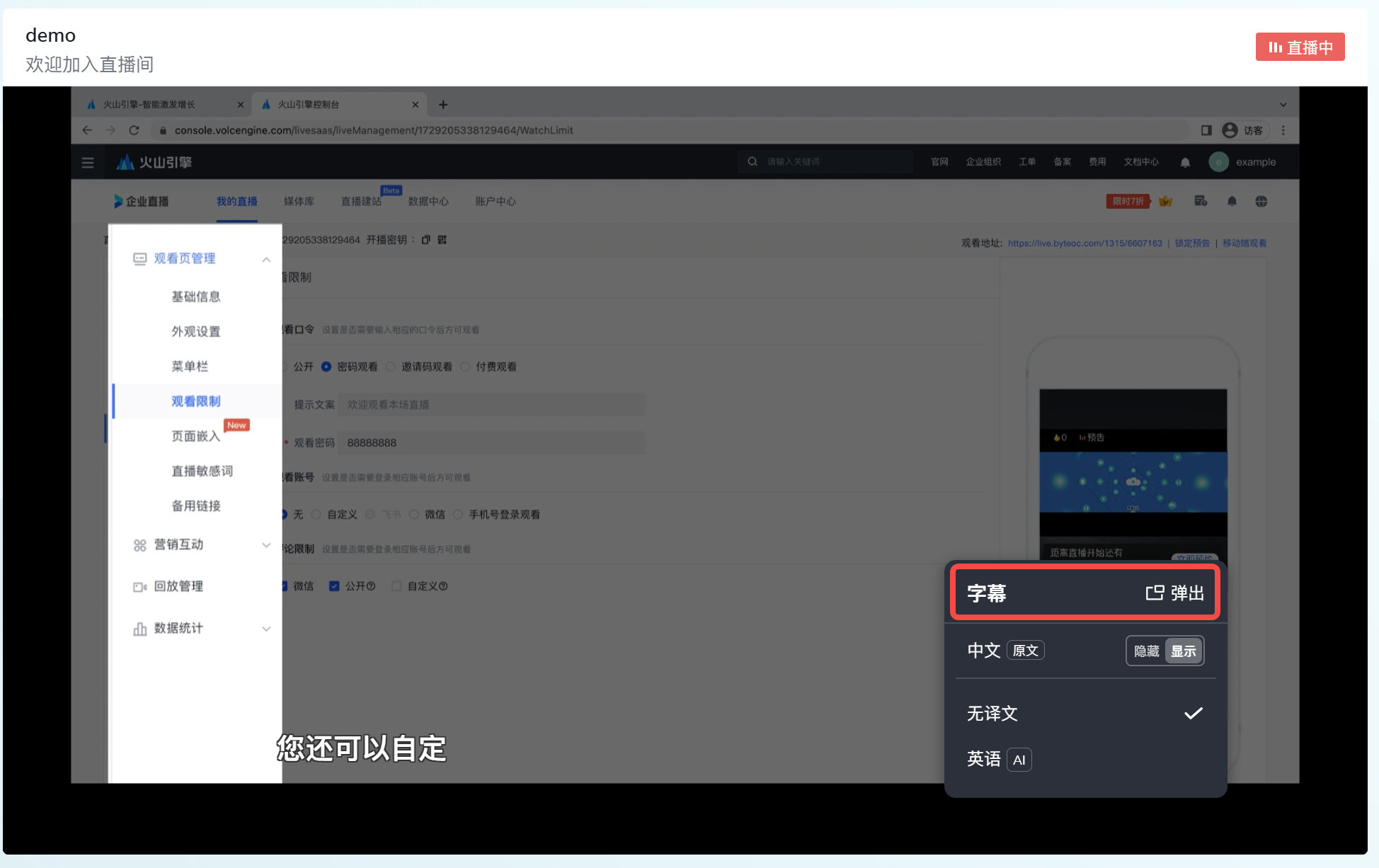The width and height of the screenshot is (1379, 868).
Task: Select 隐藏 to hide Chinese subtitles
Action: point(1146,651)
